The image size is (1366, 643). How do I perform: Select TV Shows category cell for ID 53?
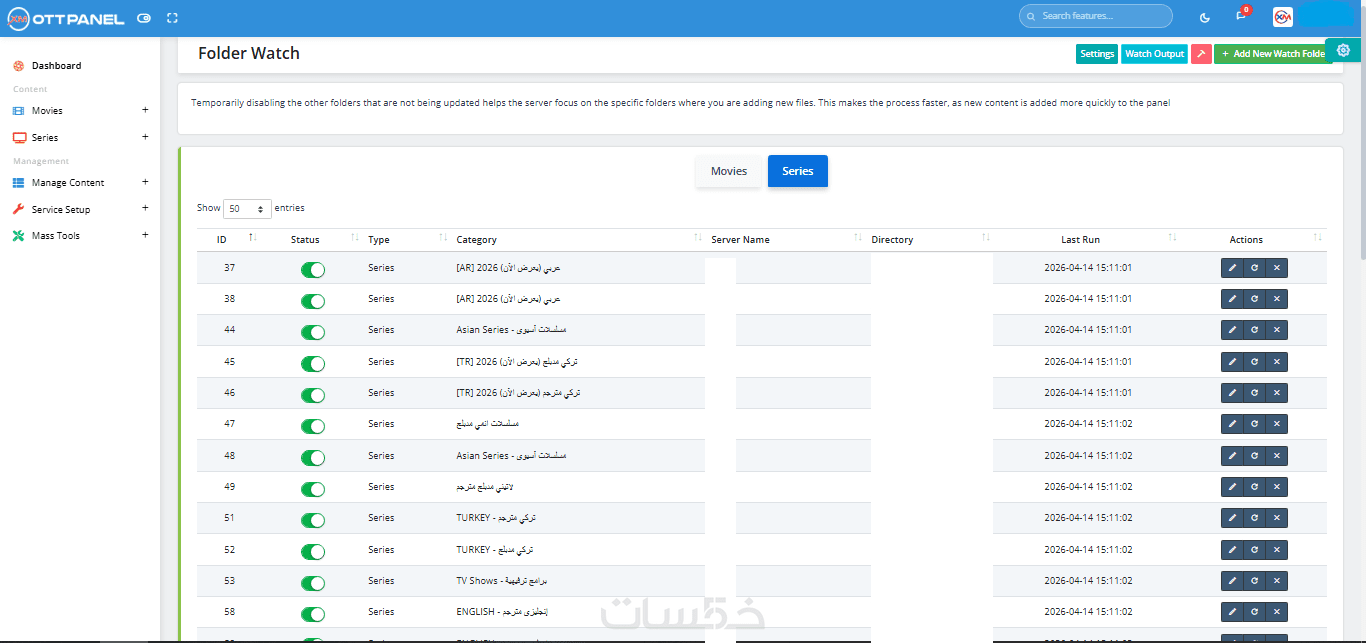pyautogui.click(x=501, y=581)
